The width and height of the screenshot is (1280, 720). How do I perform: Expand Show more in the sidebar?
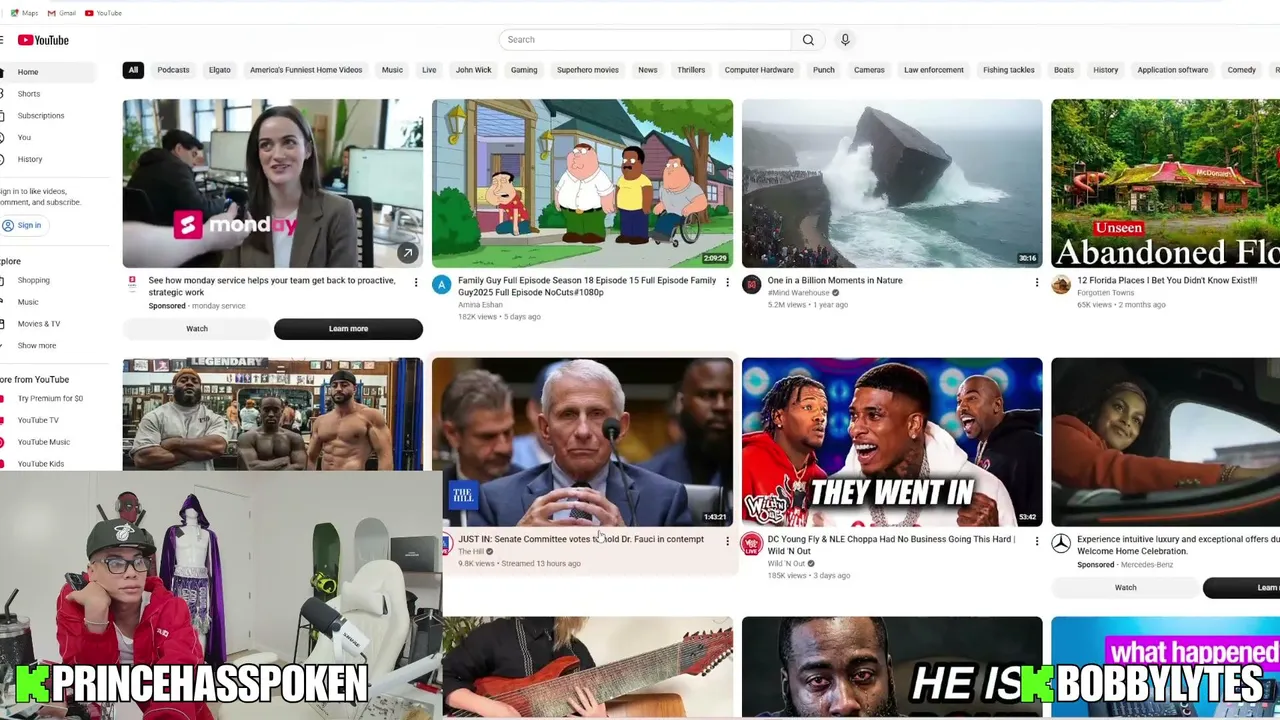click(x=46, y=346)
